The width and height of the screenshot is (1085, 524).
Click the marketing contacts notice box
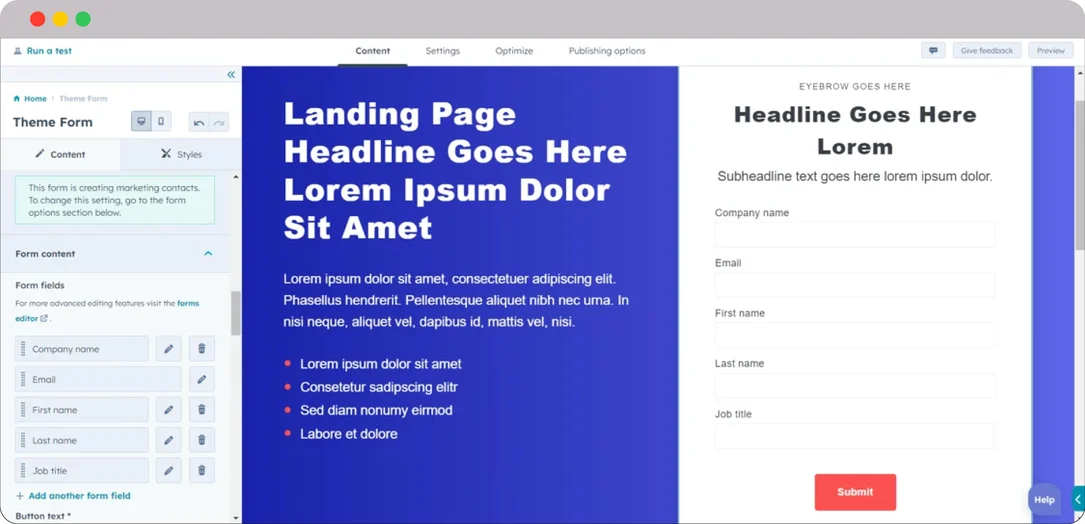click(115, 200)
